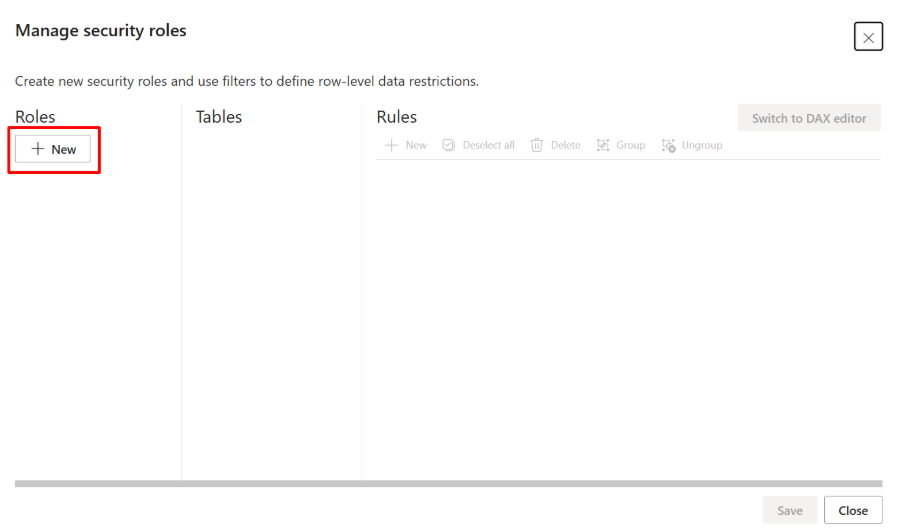Screen dimensions: 903x531
Task: Click the Group icon in Rules toolbar
Action: pos(603,145)
